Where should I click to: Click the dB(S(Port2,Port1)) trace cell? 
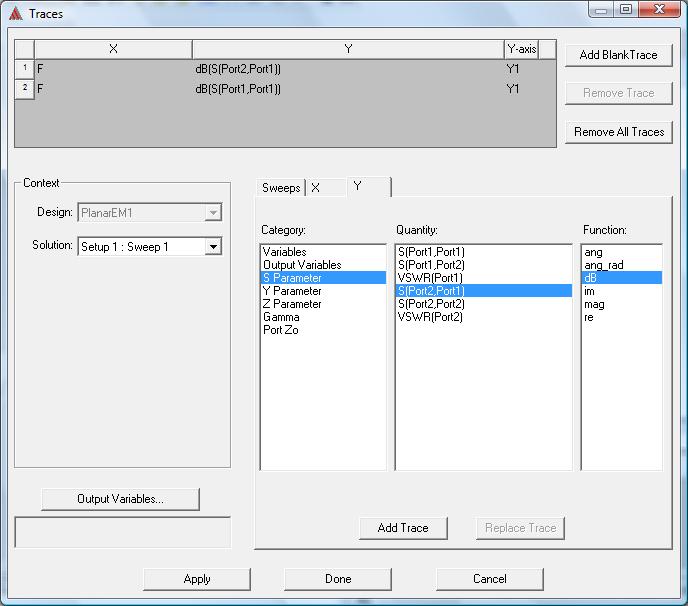coord(348,69)
